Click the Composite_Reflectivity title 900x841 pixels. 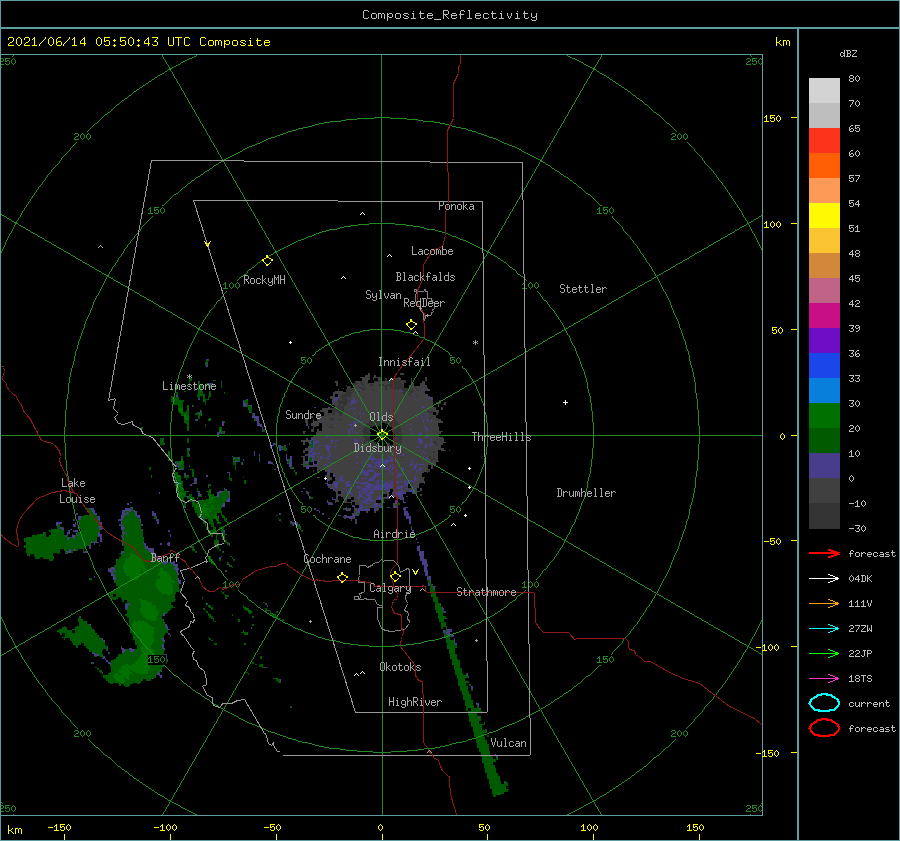click(450, 15)
